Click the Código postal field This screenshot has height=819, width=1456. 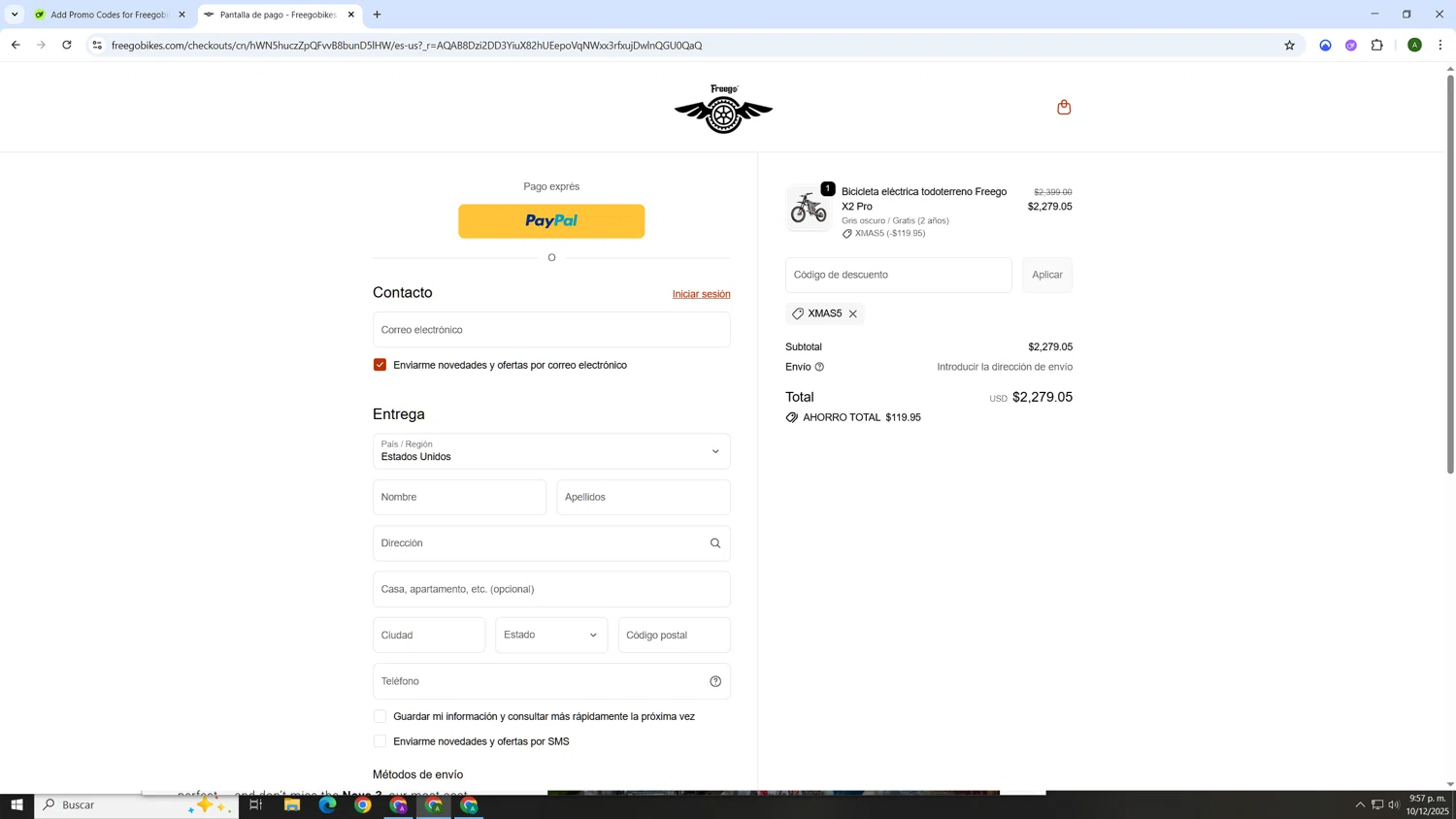[x=674, y=635]
